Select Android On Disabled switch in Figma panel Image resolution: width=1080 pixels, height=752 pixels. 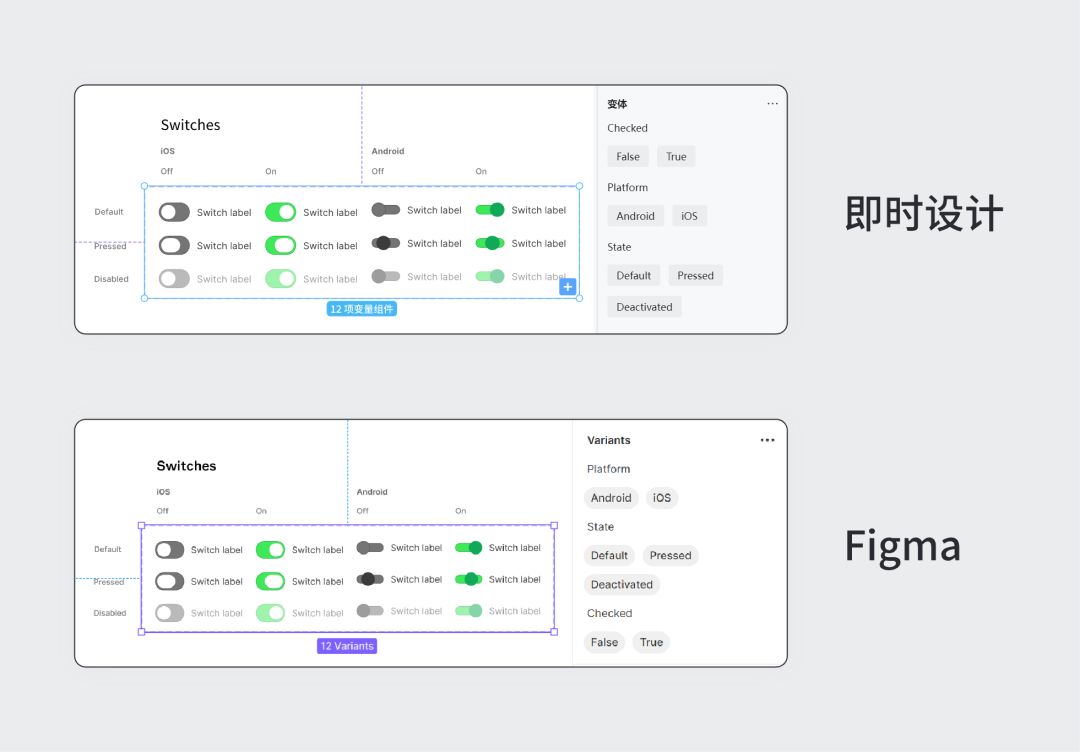pyautogui.click(x=468, y=611)
